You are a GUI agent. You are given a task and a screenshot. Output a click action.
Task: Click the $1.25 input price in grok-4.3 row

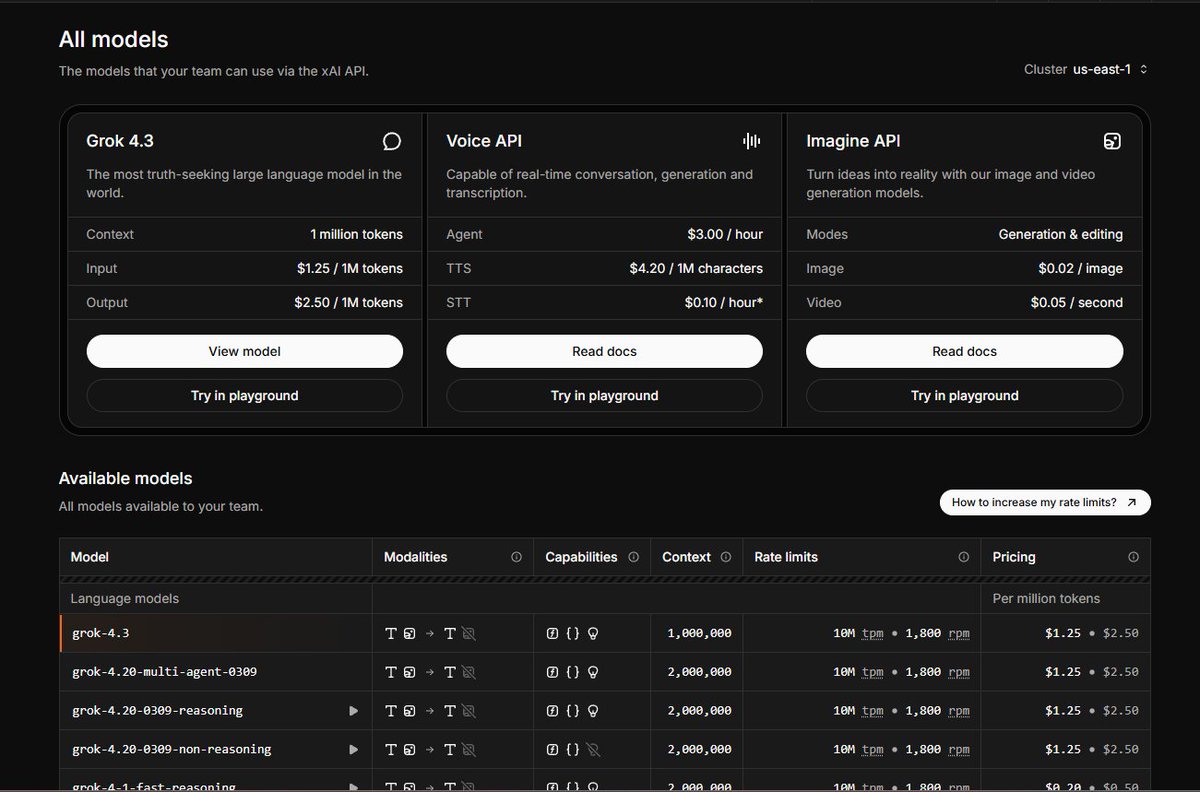pyautogui.click(x=1063, y=633)
